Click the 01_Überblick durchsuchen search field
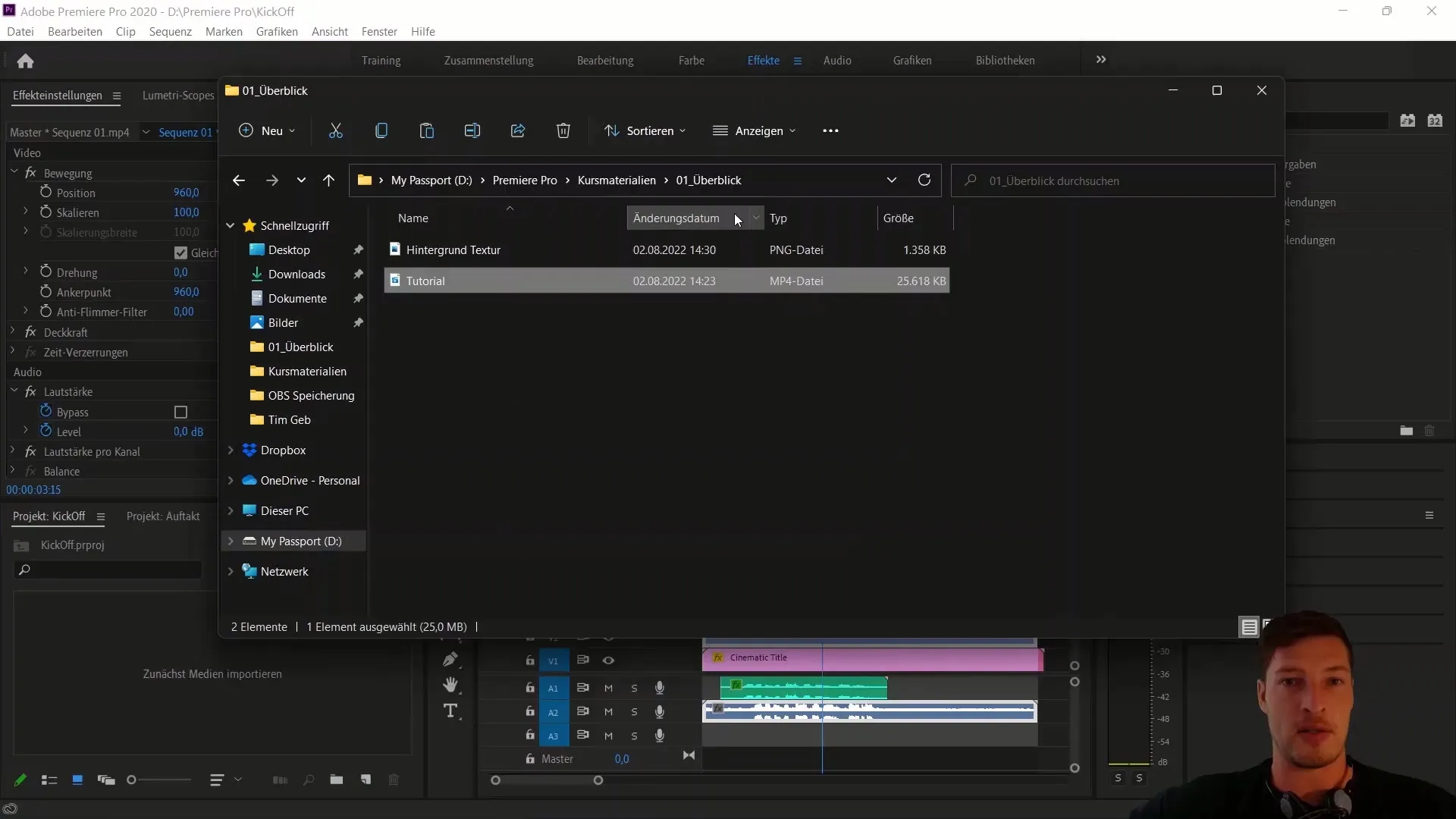This screenshot has width=1456, height=819. coord(1113,180)
